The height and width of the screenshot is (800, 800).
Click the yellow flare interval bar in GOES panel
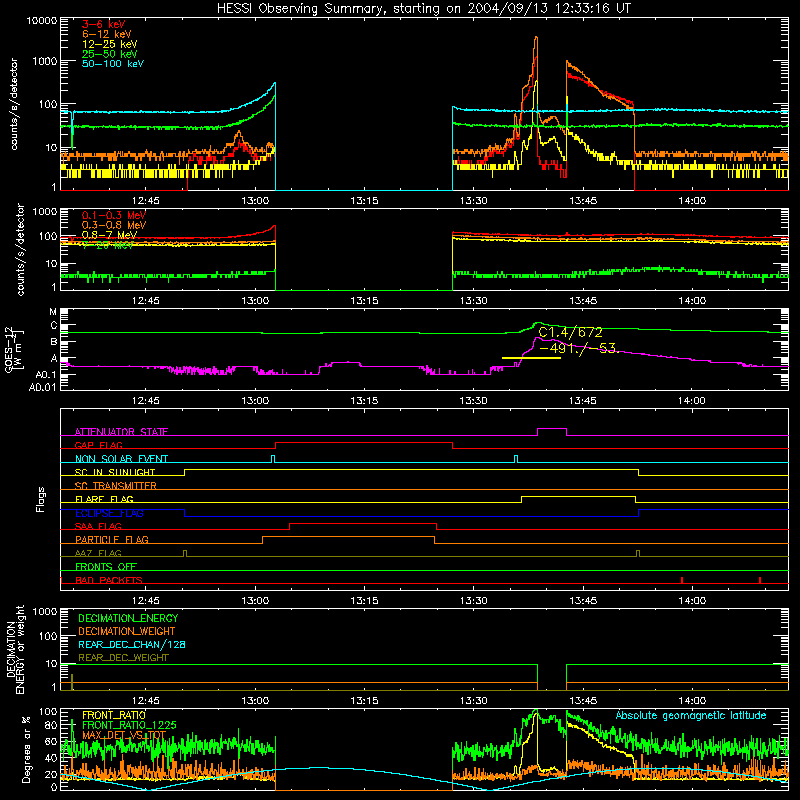(531, 358)
